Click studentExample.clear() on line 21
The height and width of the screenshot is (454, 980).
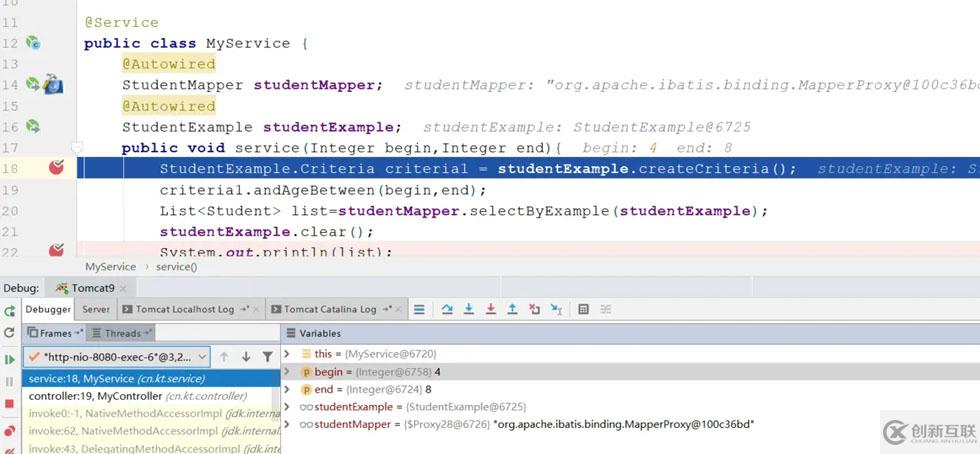(x=266, y=232)
